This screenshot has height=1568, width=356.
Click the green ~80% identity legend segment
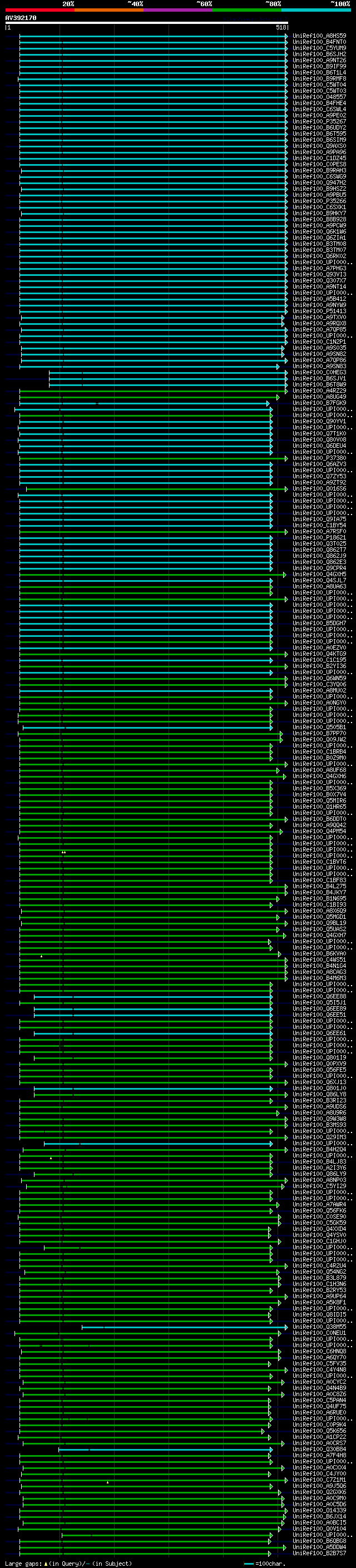pyautogui.click(x=247, y=10)
